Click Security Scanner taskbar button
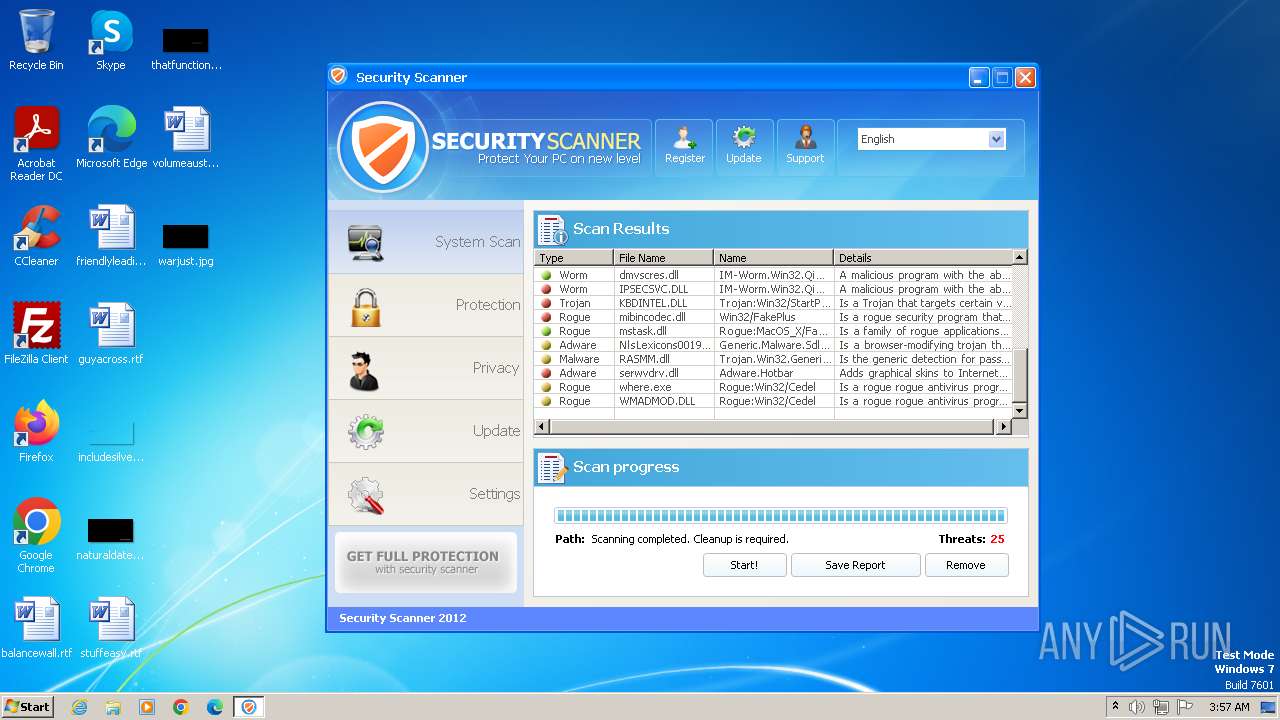1280x720 pixels. [x=249, y=707]
